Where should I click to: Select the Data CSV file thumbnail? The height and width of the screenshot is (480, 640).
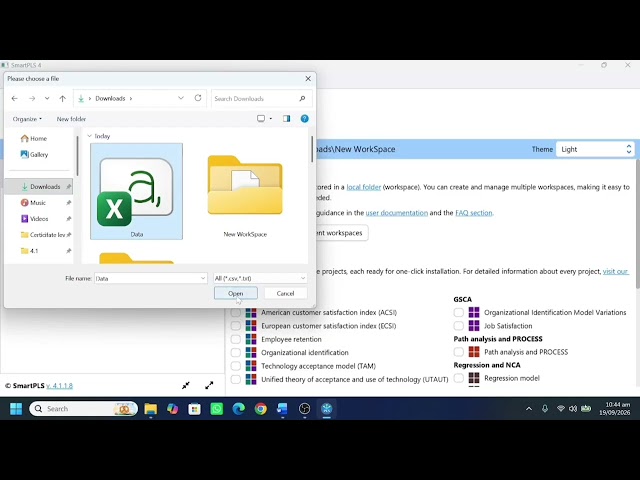[x=136, y=191]
